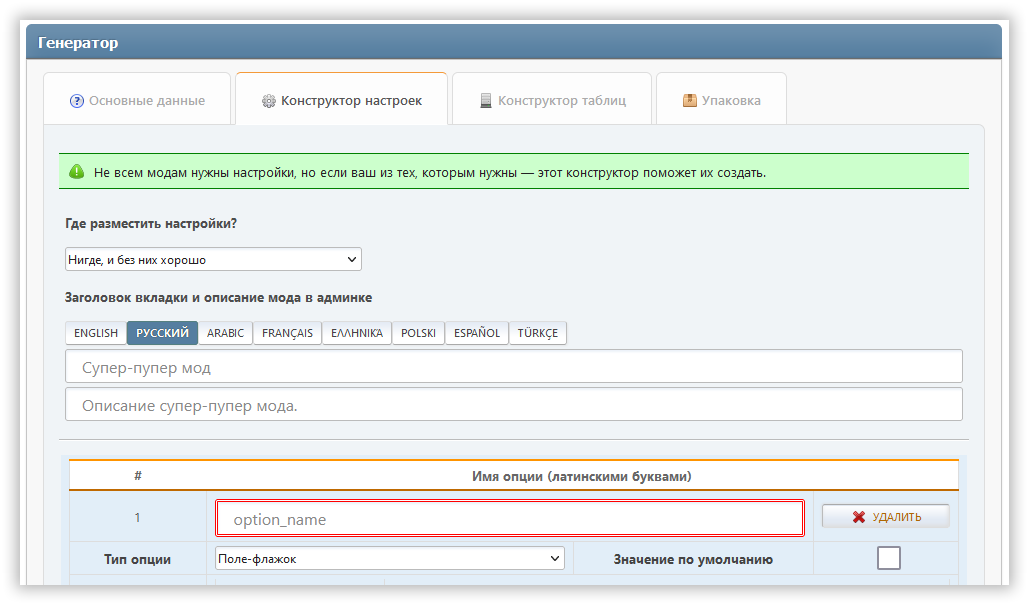This screenshot has height=605, width=1029.
Task: Click the red X delete icon
Action: pyautogui.click(x=858, y=517)
